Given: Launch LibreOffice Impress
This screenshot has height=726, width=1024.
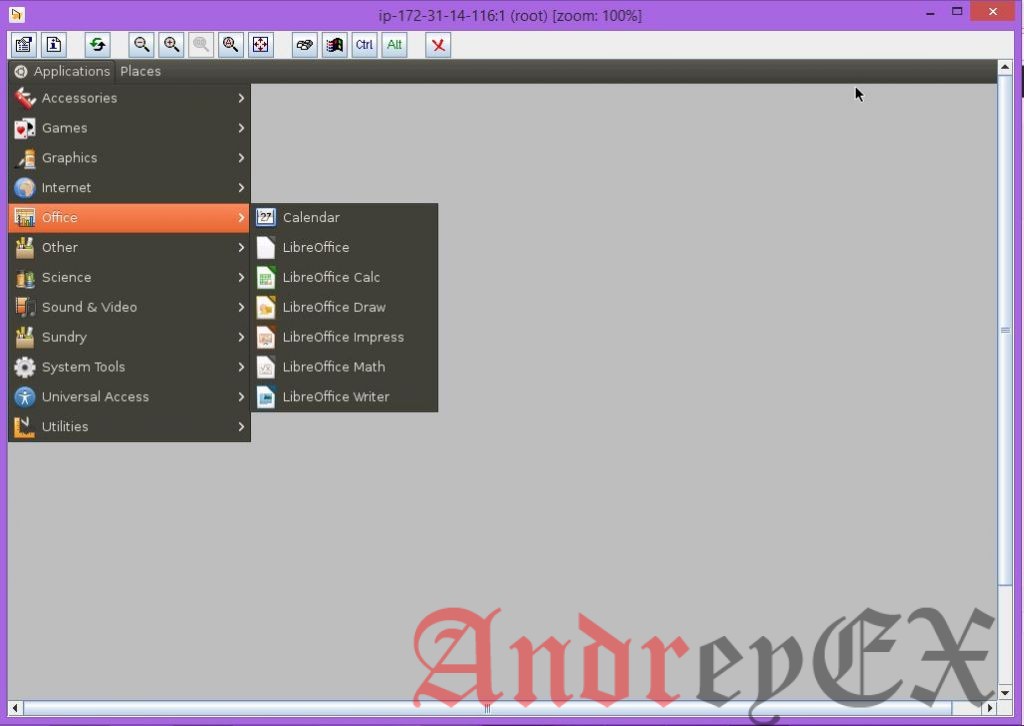Looking at the screenshot, I should 343,337.
